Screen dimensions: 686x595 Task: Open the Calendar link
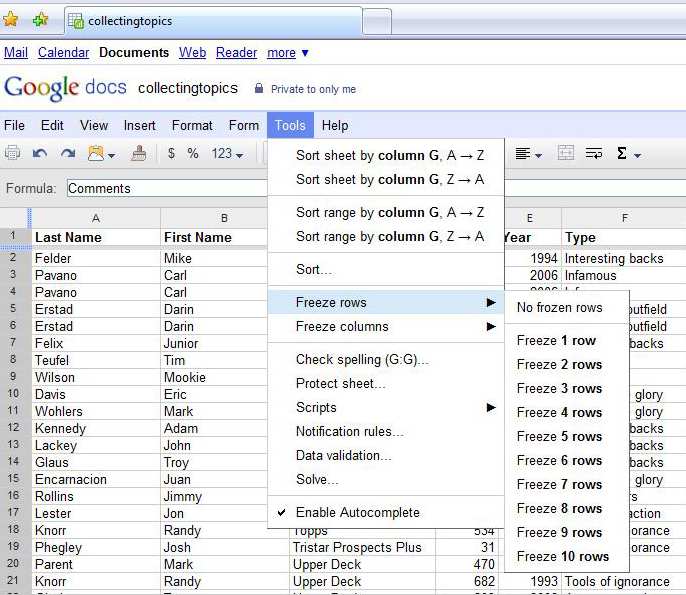click(x=63, y=52)
